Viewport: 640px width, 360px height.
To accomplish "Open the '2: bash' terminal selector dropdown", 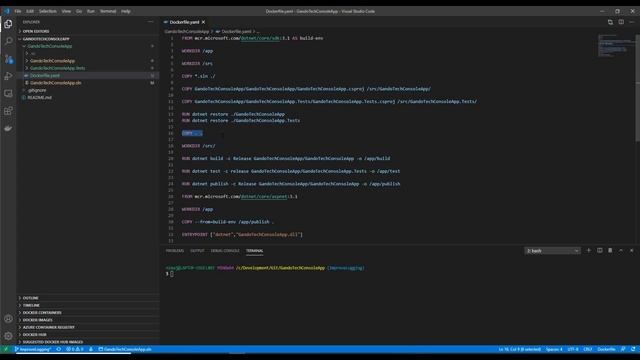I will pos(552,251).
